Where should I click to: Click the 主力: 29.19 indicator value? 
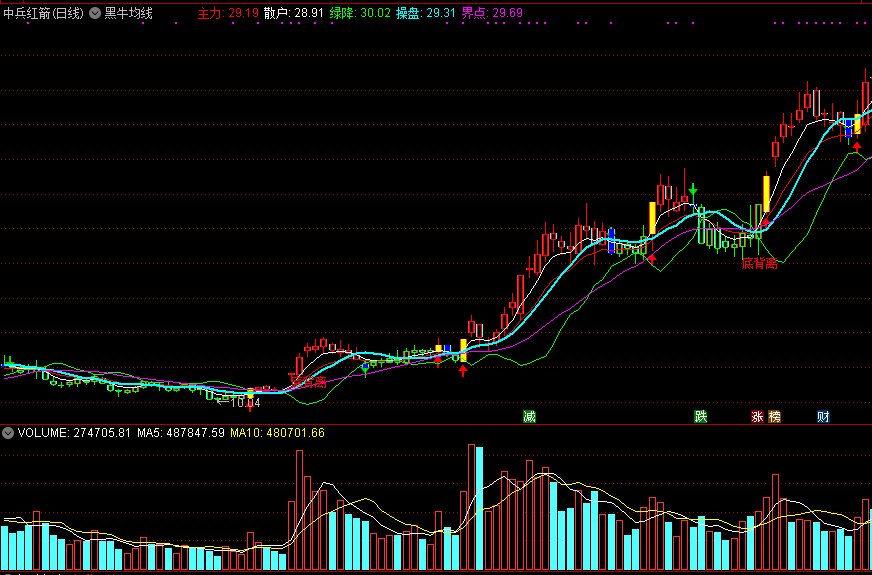[228, 13]
